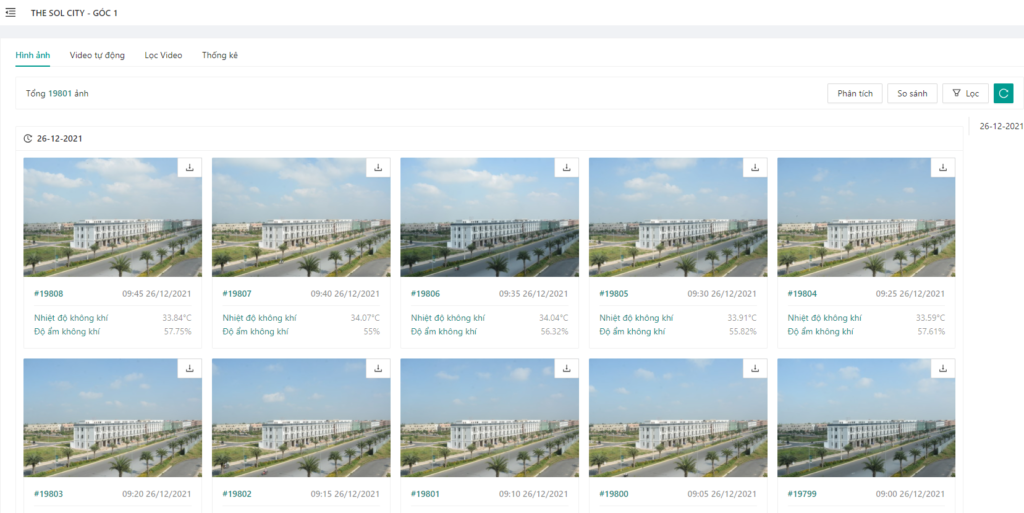
Task: Open photo thumbnail #19802
Action: 301,418
